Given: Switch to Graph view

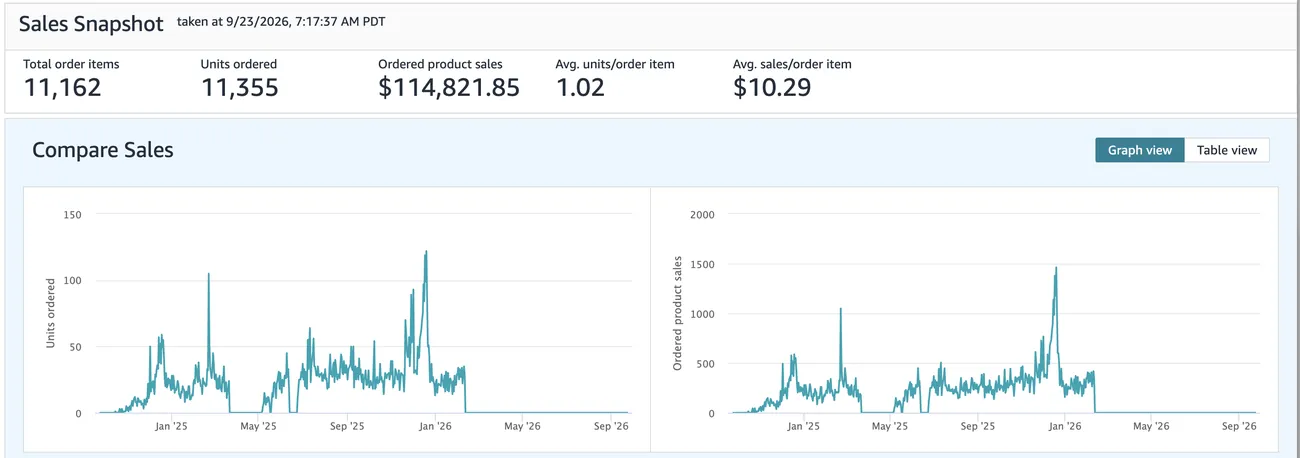Looking at the screenshot, I should (1140, 150).
